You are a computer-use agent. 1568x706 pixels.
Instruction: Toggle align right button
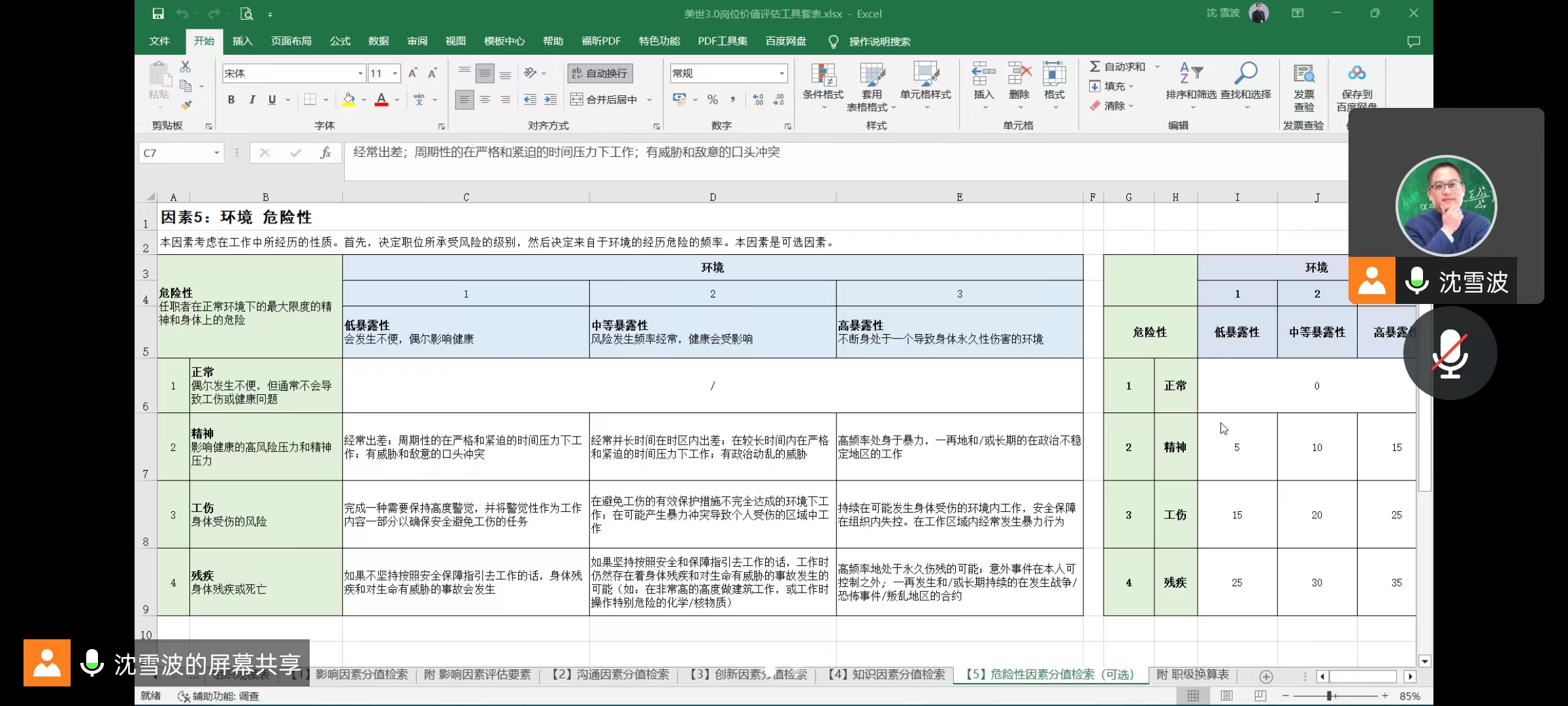[x=505, y=99]
